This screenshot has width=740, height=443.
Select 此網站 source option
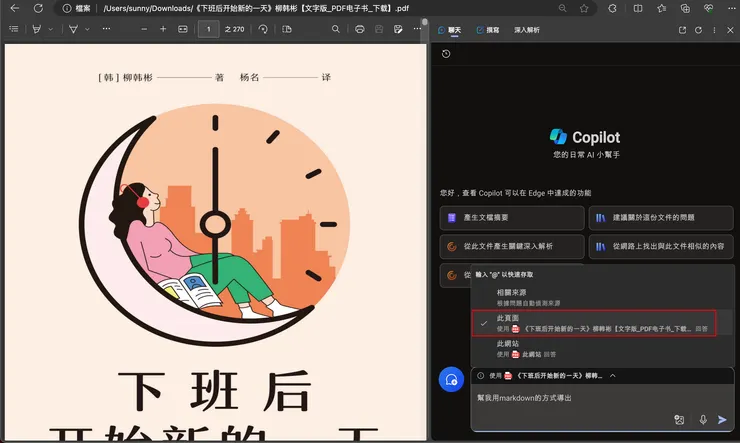tap(602, 349)
